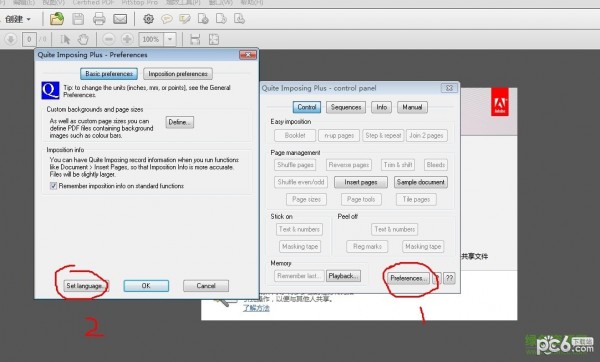Open the Create dropdown in Acrobat toolbar

coord(18,19)
